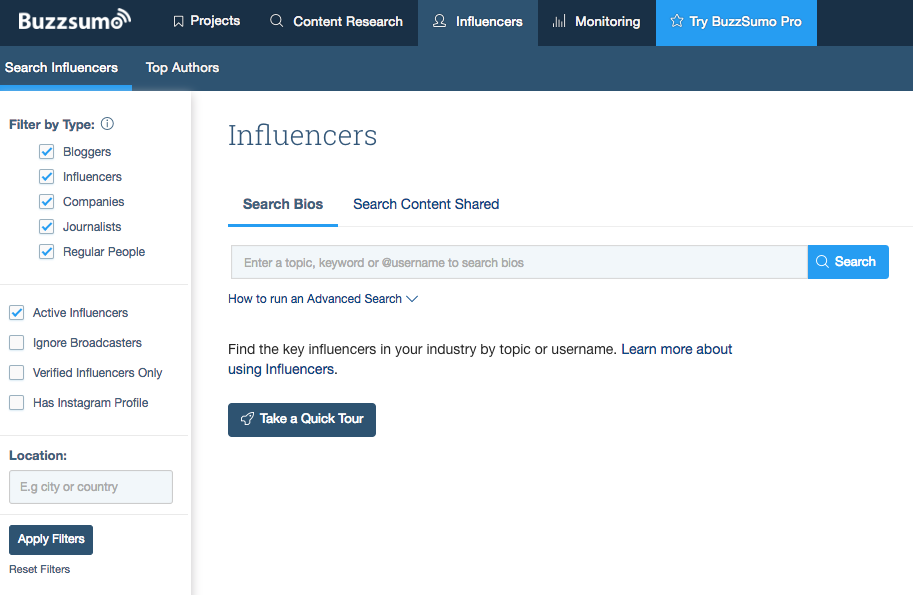Click the star icon on Try BuzzSumo Pro
Image resolution: width=913 pixels, height=595 pixels.
click(x=677, y=21)
